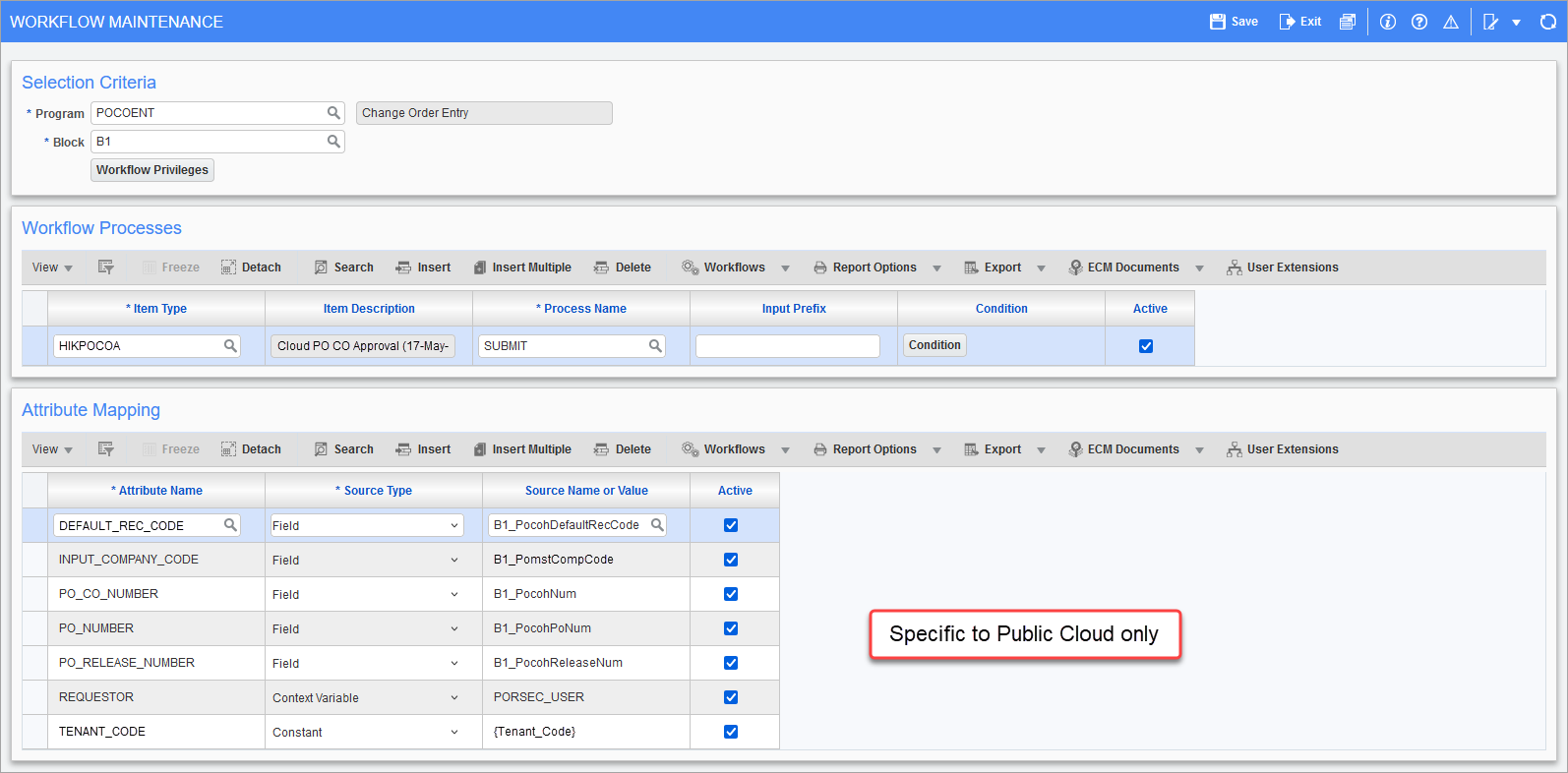Screen dimensions: 1568x773
Task: Toggle Active for INPUT_COMPANY_CODE attribute
Action: tap(731, 560)
